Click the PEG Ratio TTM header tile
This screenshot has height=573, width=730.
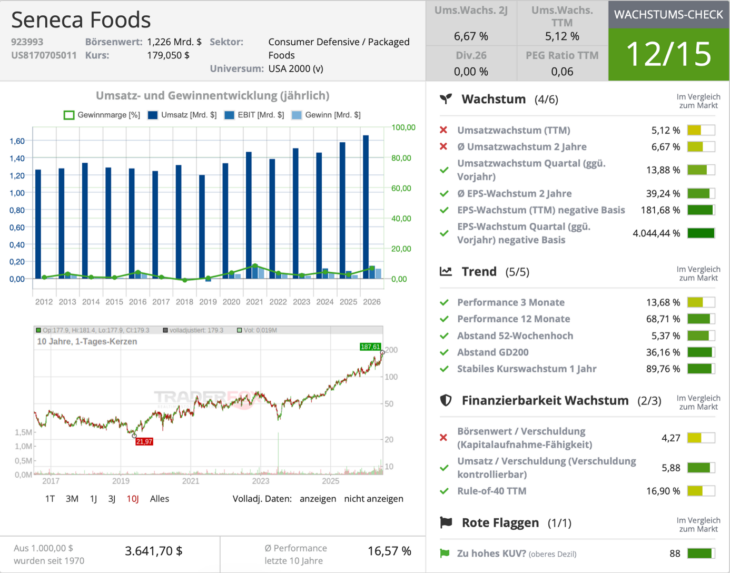[562, 63]
